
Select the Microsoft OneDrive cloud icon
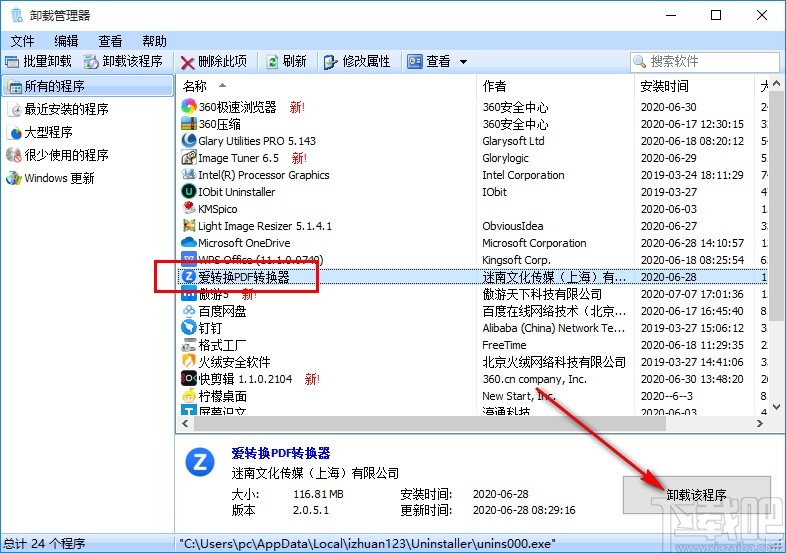pyautogui.click(x=188, y=243)
